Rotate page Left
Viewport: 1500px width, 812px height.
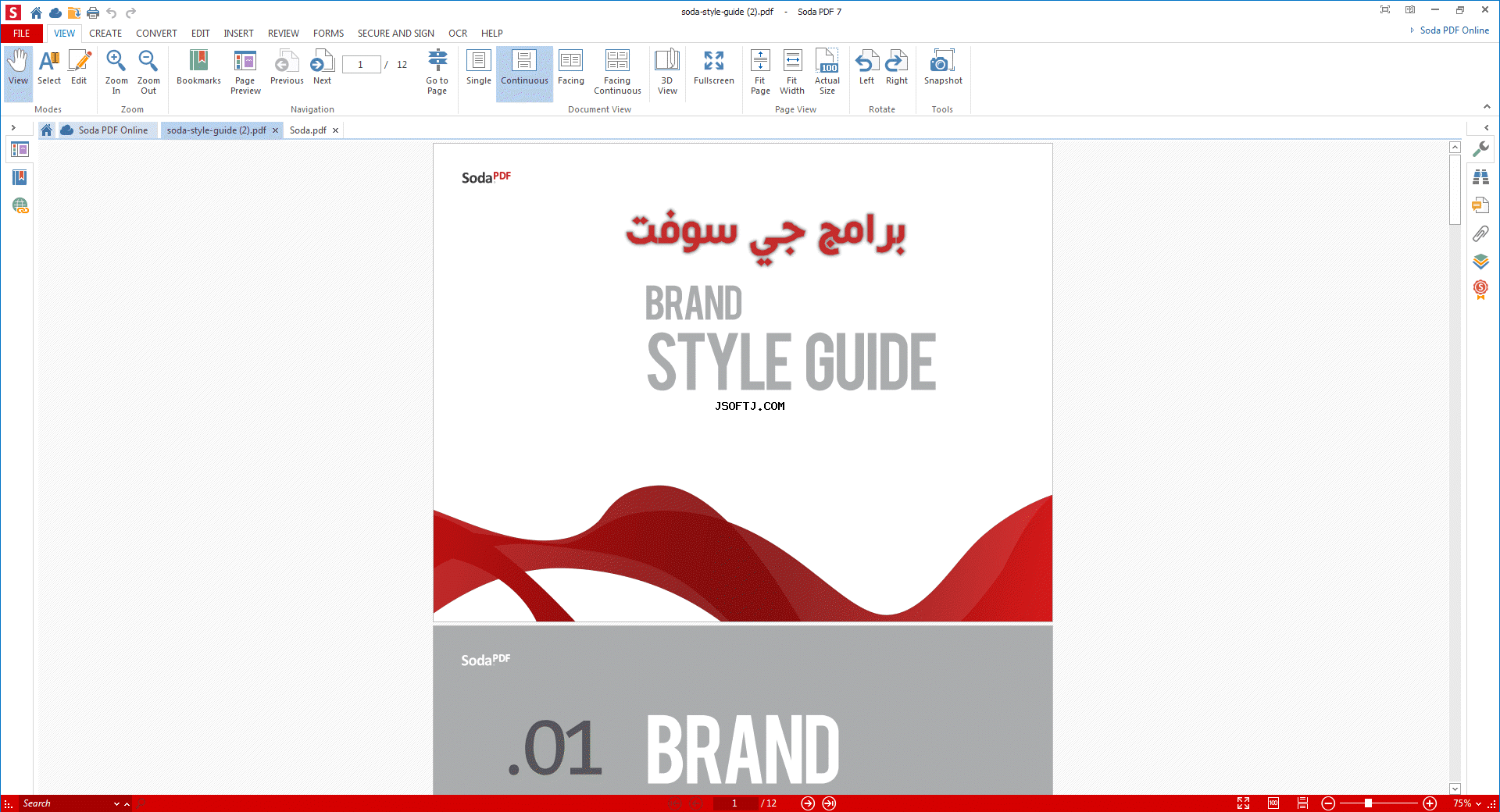coord(866,68)
